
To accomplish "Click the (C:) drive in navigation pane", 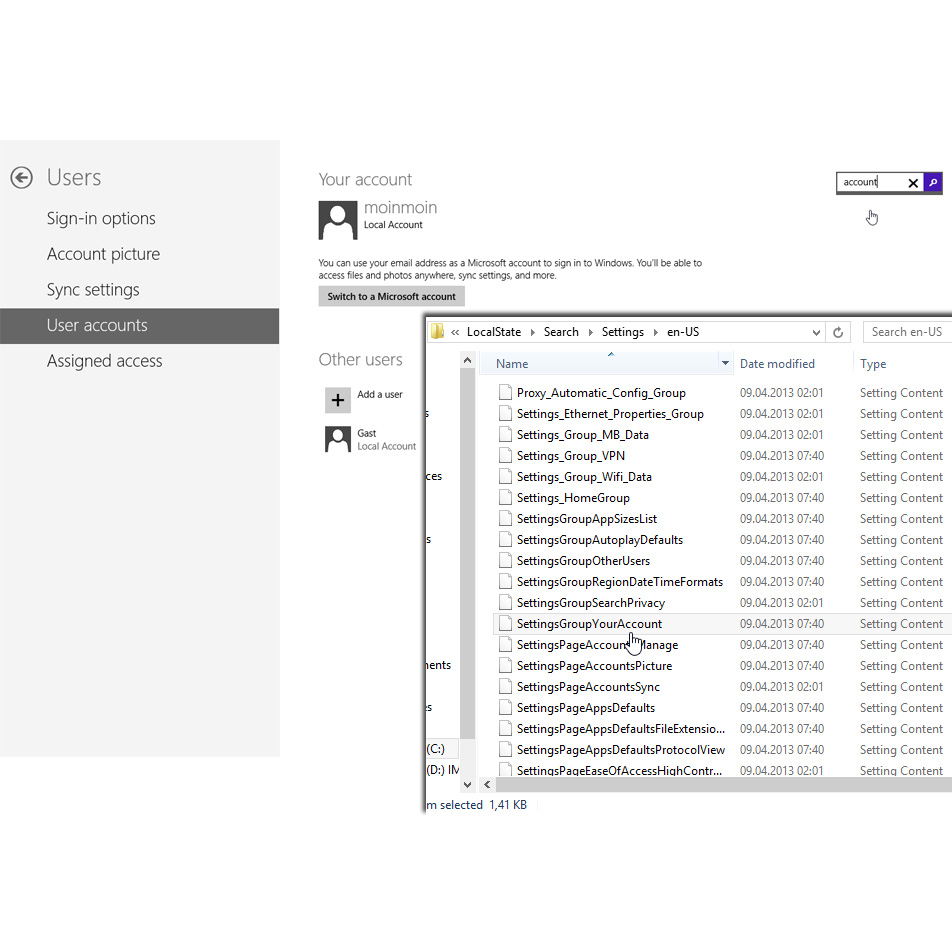I will [x=435, y=749].
